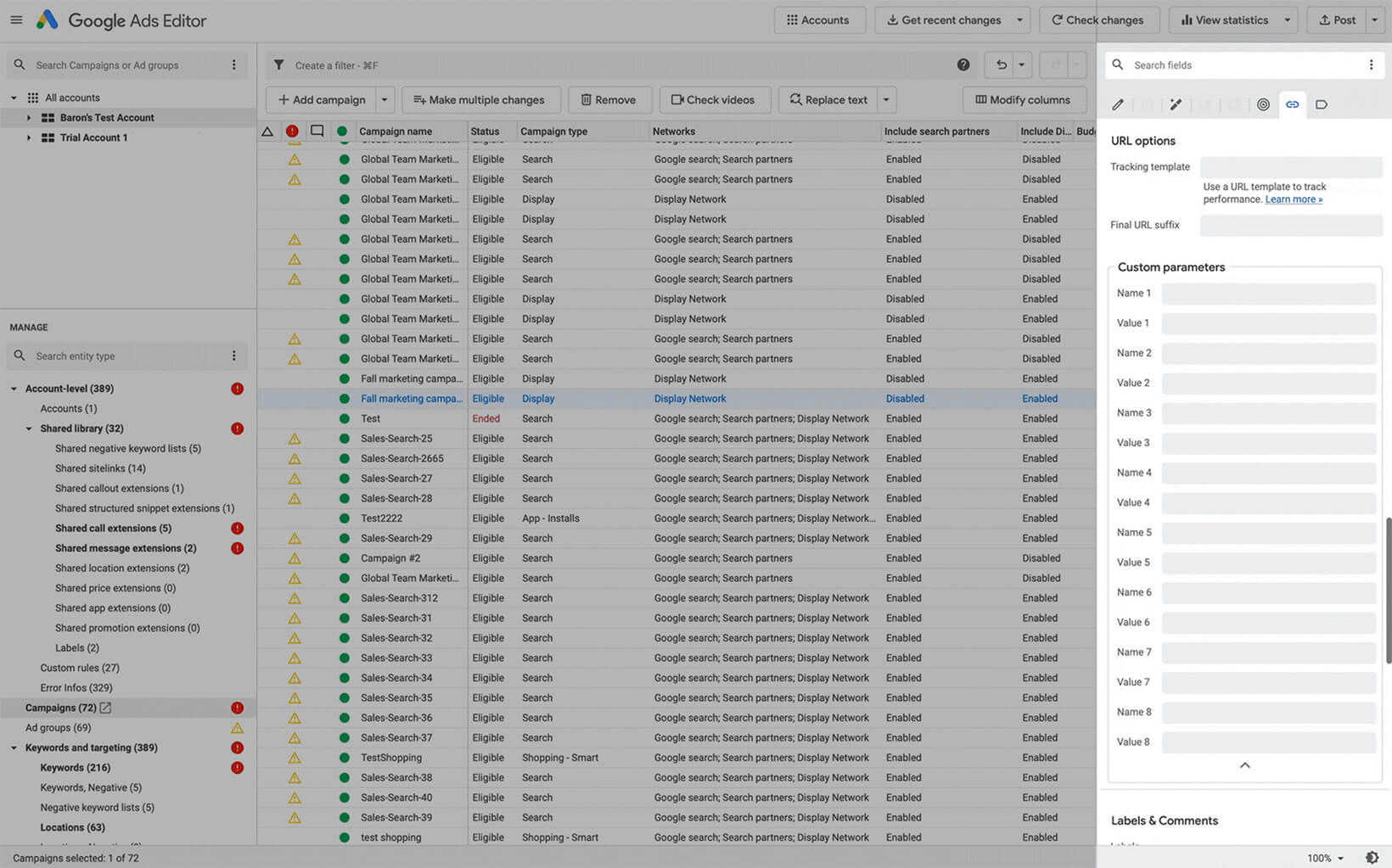Image resolution: width=1392 pixels, height=868 pixels.
Task: Switch to URL options link tab
Action: pyautogui.click(x=1292, y=104)
